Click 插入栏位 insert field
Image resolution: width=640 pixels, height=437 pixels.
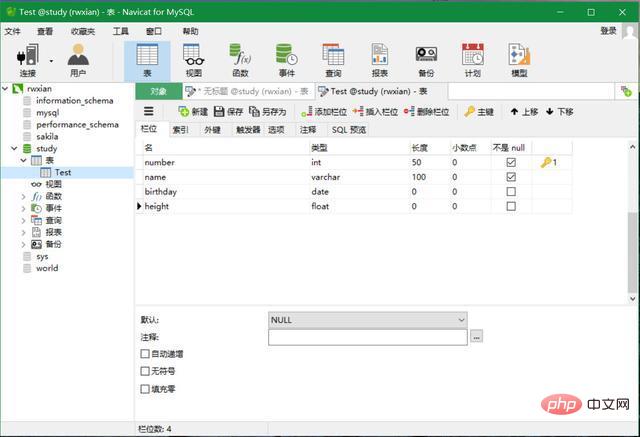coord(375,111)
